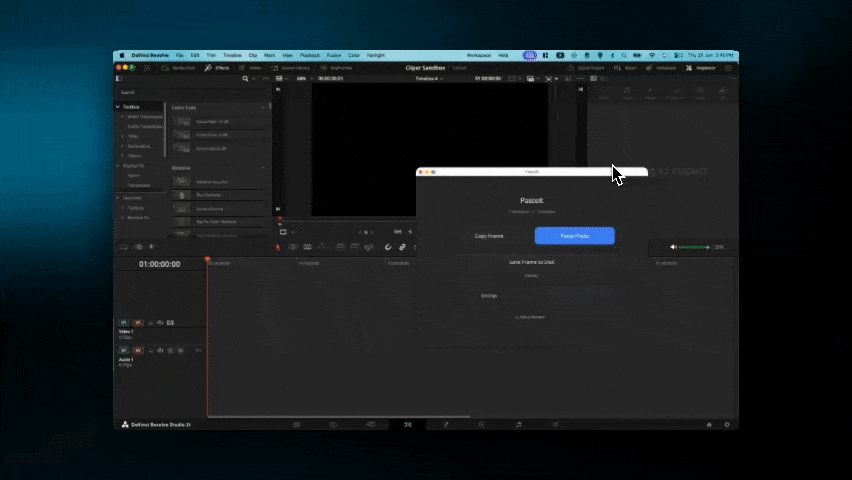852x480 pixels.
Task: Open the Keyframes panel
Action: click(336, 68)
